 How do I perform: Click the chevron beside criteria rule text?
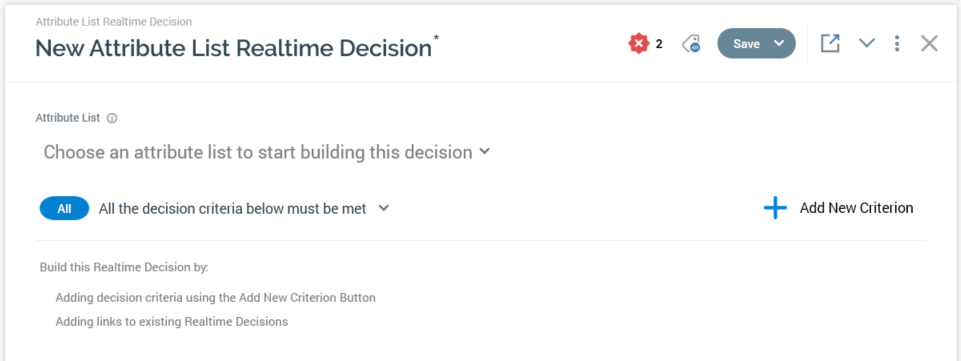coord(384,208)
